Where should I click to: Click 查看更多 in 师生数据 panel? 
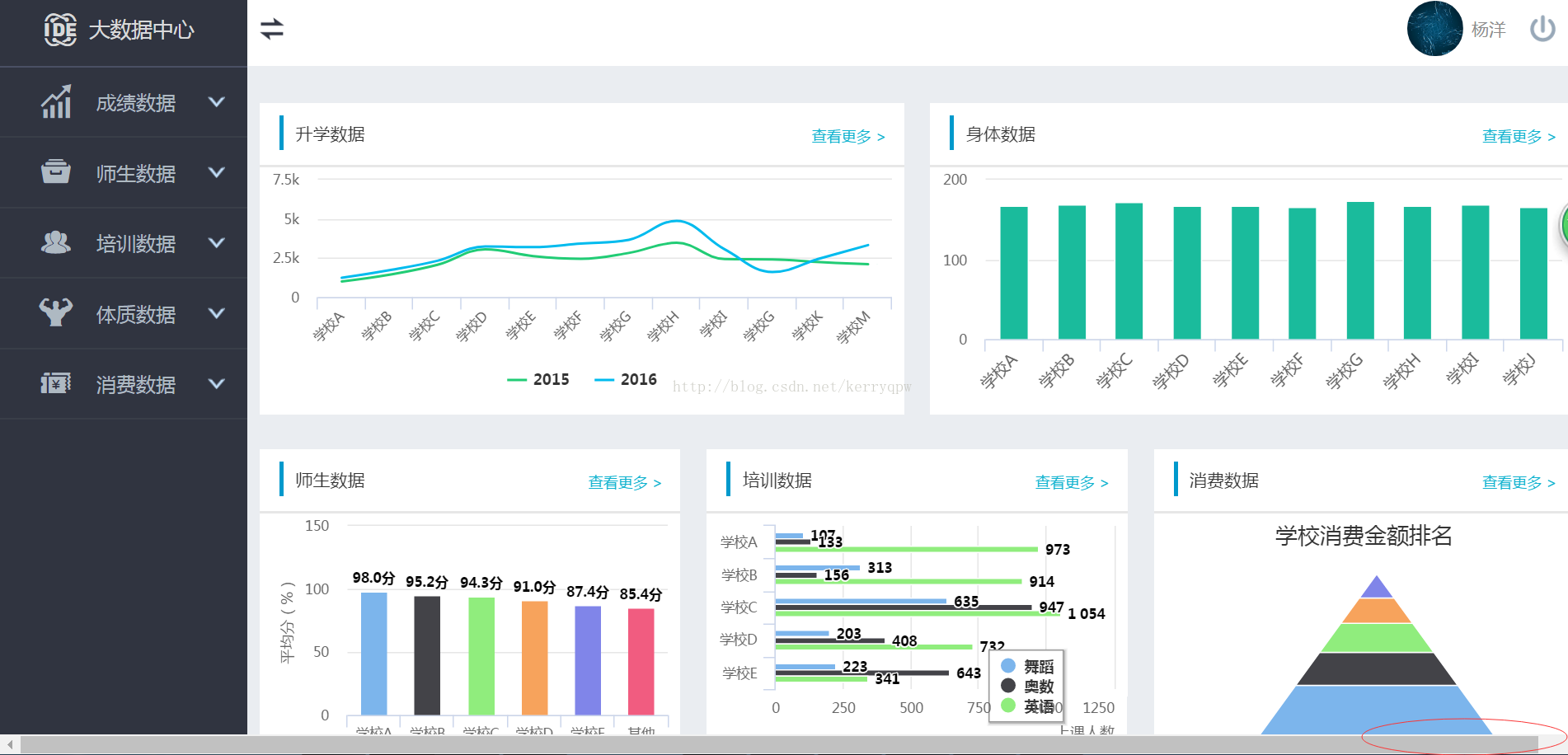625,483
